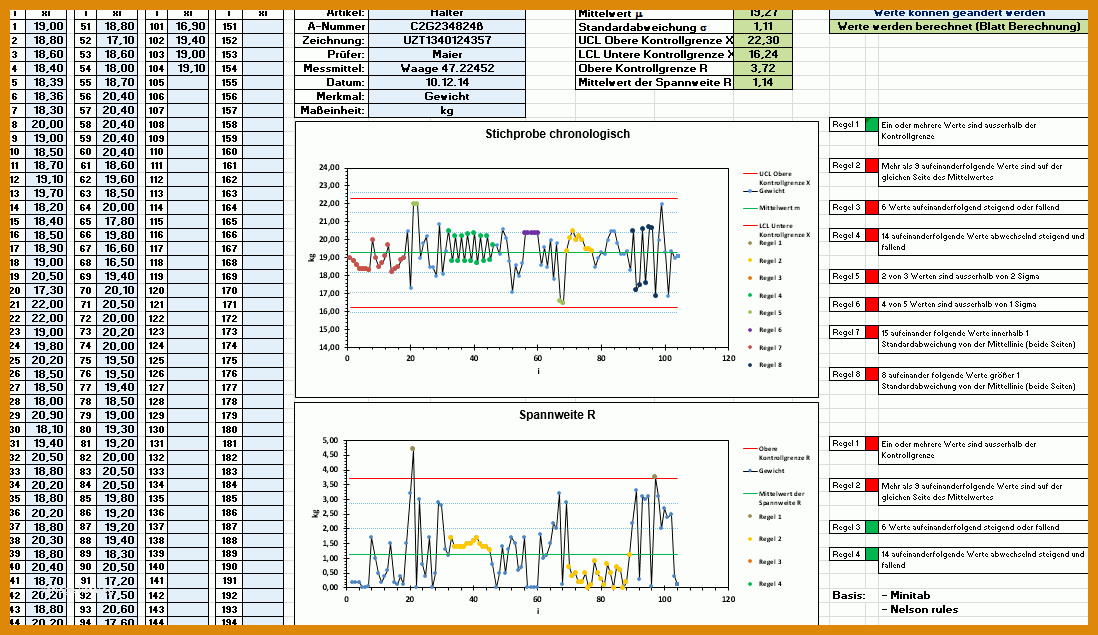Select the Datum cell 10.12.14
This screenshot has width=1098, height=635.
447,83
